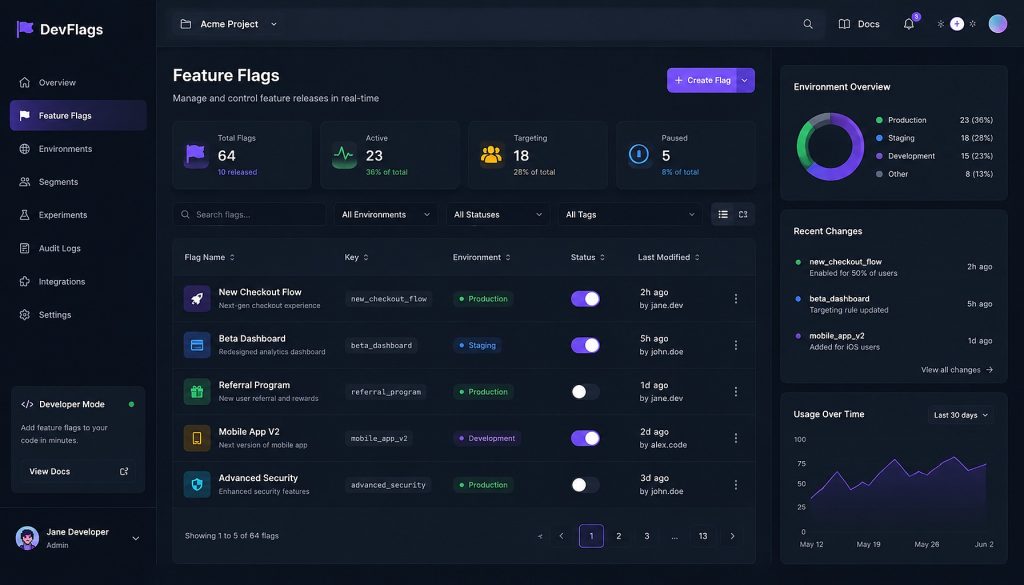Open the All Tags filter

pyautogui.click(x=630, y=214)
